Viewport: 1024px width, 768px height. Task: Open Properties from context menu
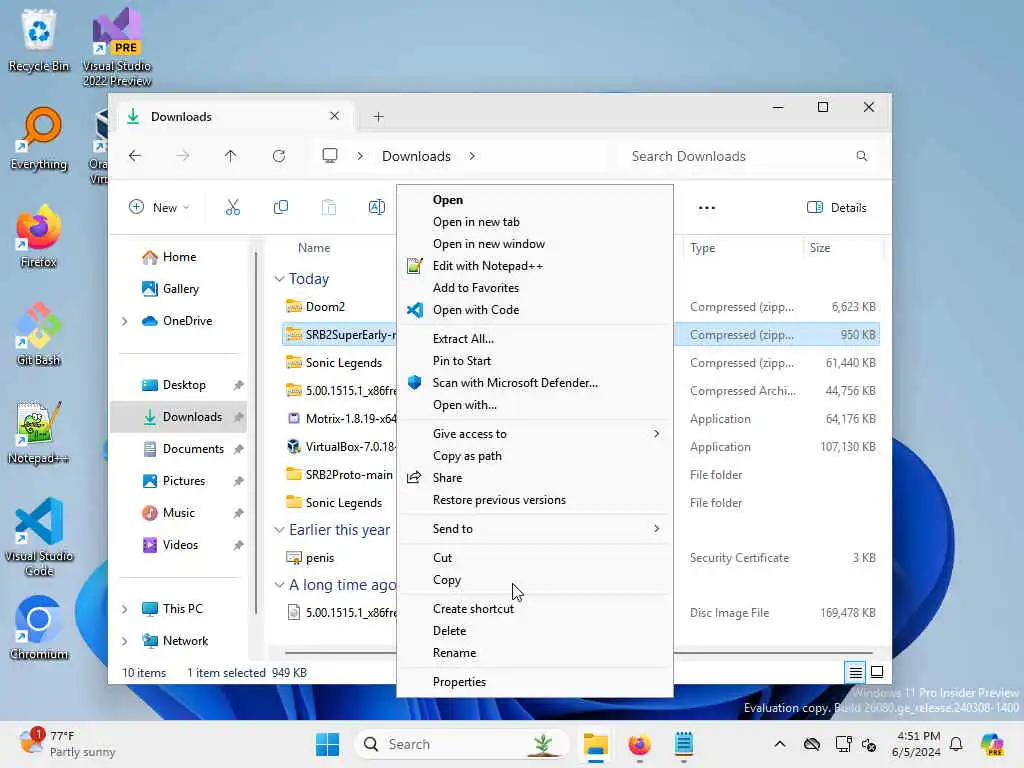[535, 682]
